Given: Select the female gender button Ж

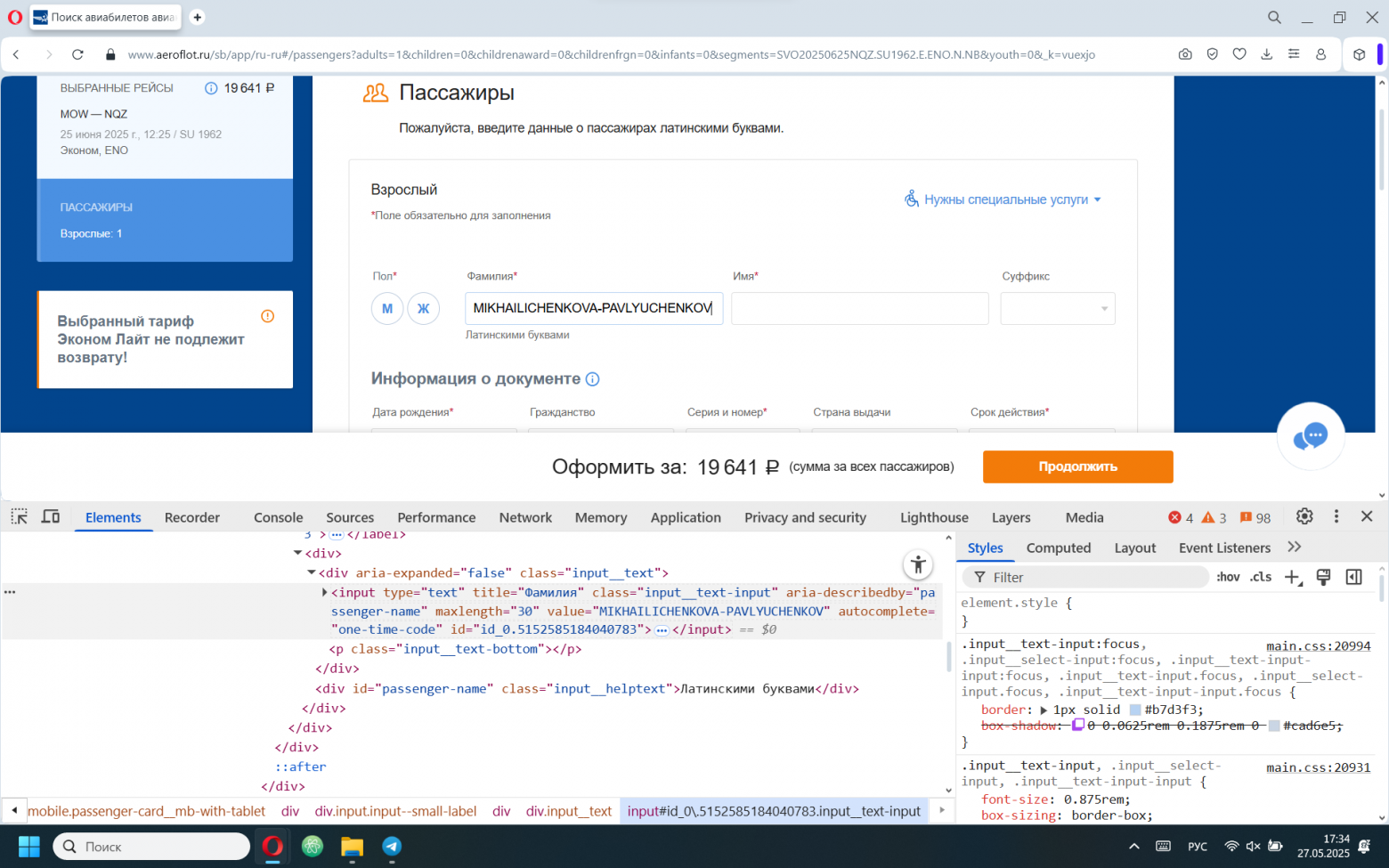Looking at the screenshot, I should 423,308.
